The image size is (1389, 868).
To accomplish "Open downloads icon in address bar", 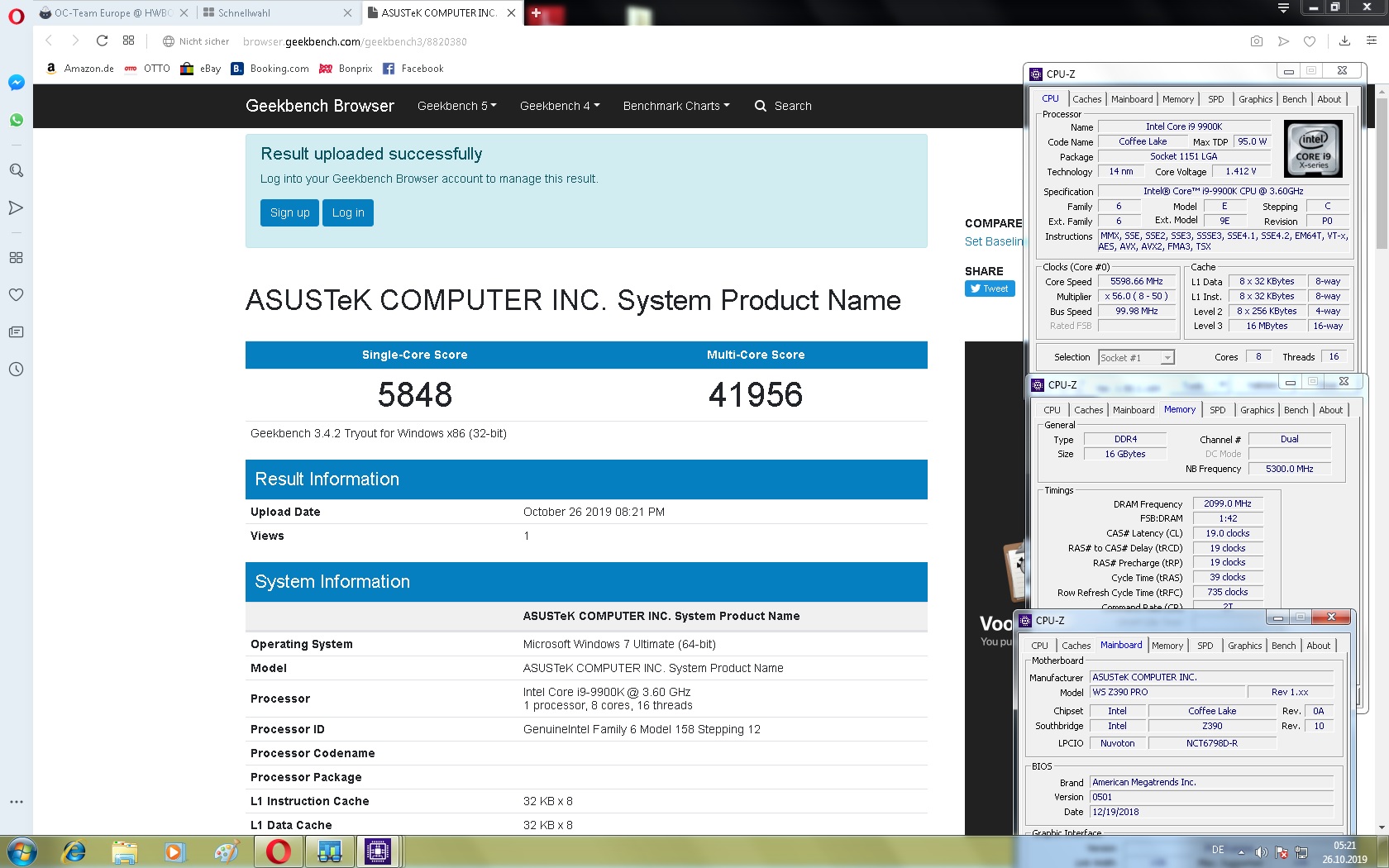I will pos(1344,41).
